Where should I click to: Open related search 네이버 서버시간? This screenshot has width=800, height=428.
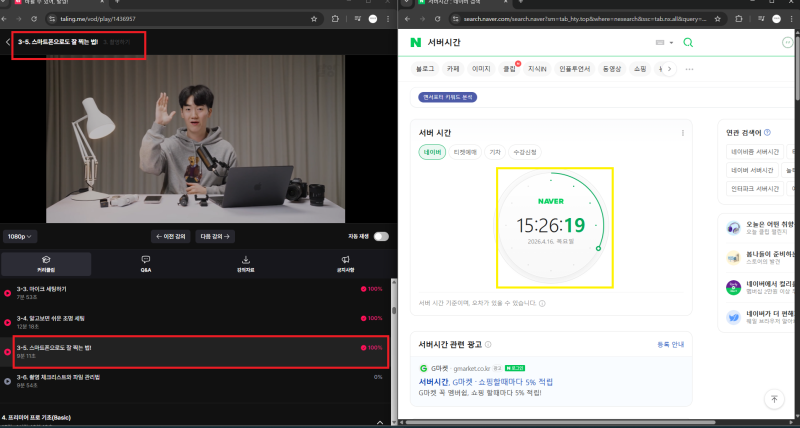[753, 170]
